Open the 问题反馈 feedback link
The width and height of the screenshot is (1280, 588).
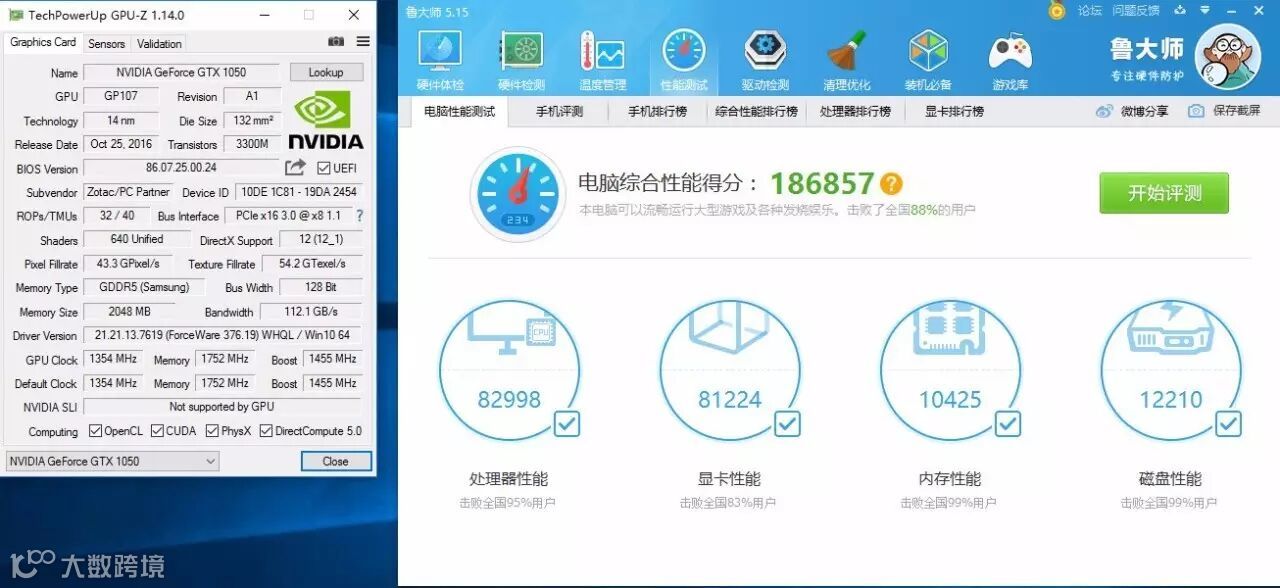tap(1135, 11)
